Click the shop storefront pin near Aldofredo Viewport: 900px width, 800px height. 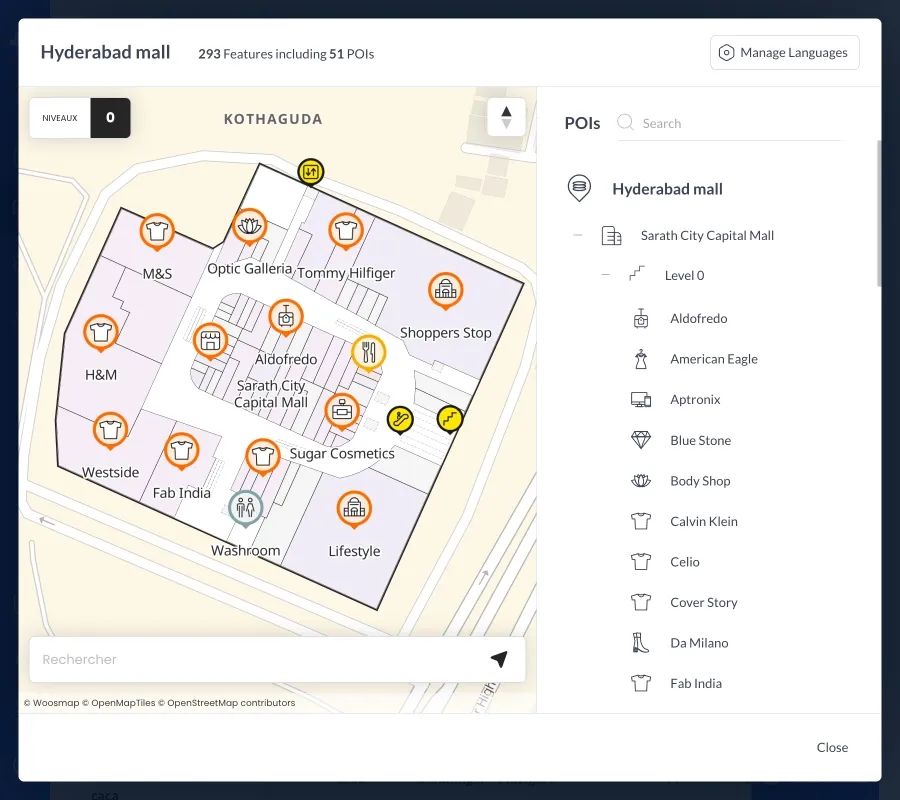coord(210,341)
